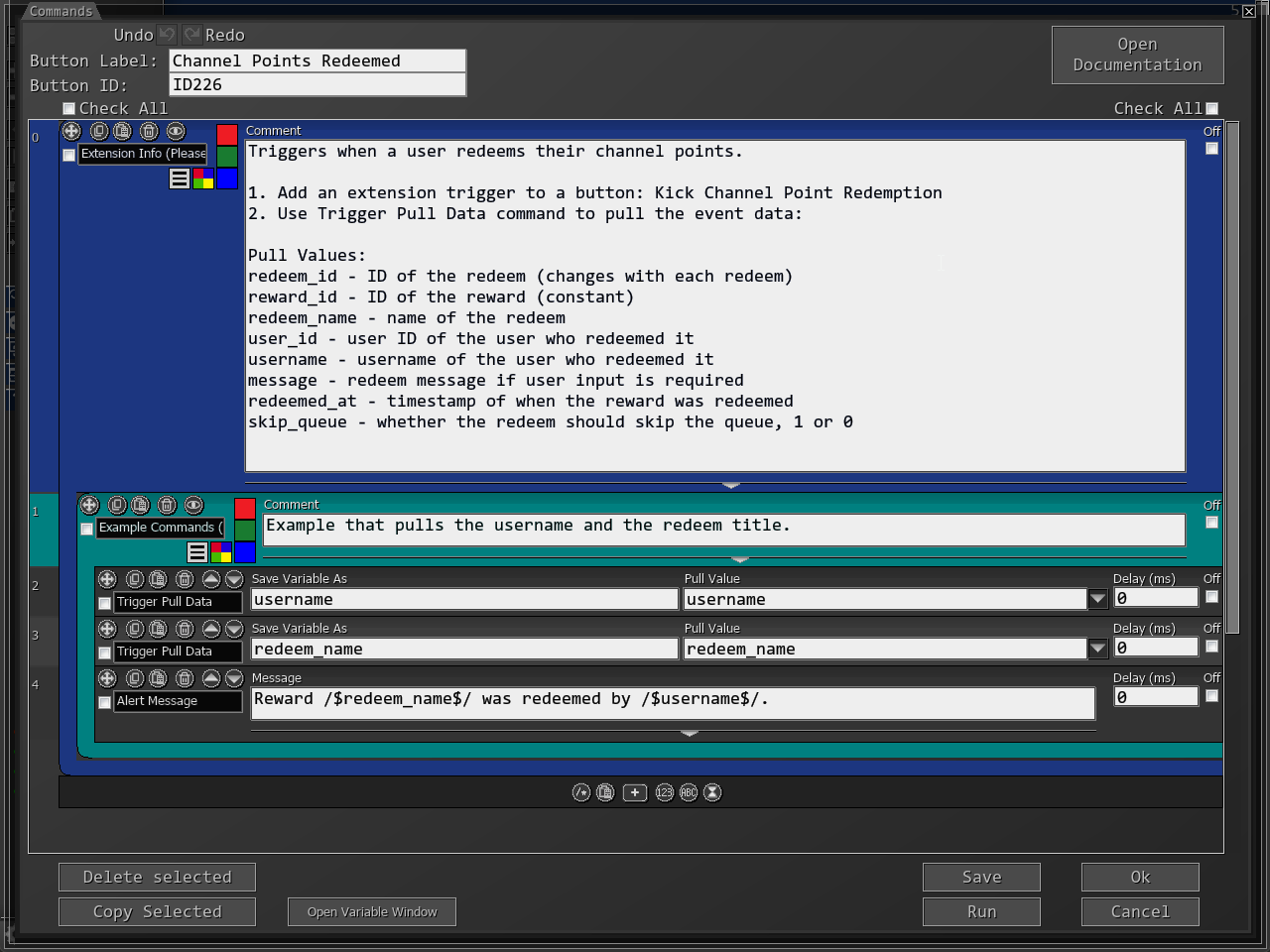The width and height of the screenshot is (1270, 952).
Task: Click the Delay field of Alert Message row
Action: pos(1156,697)
